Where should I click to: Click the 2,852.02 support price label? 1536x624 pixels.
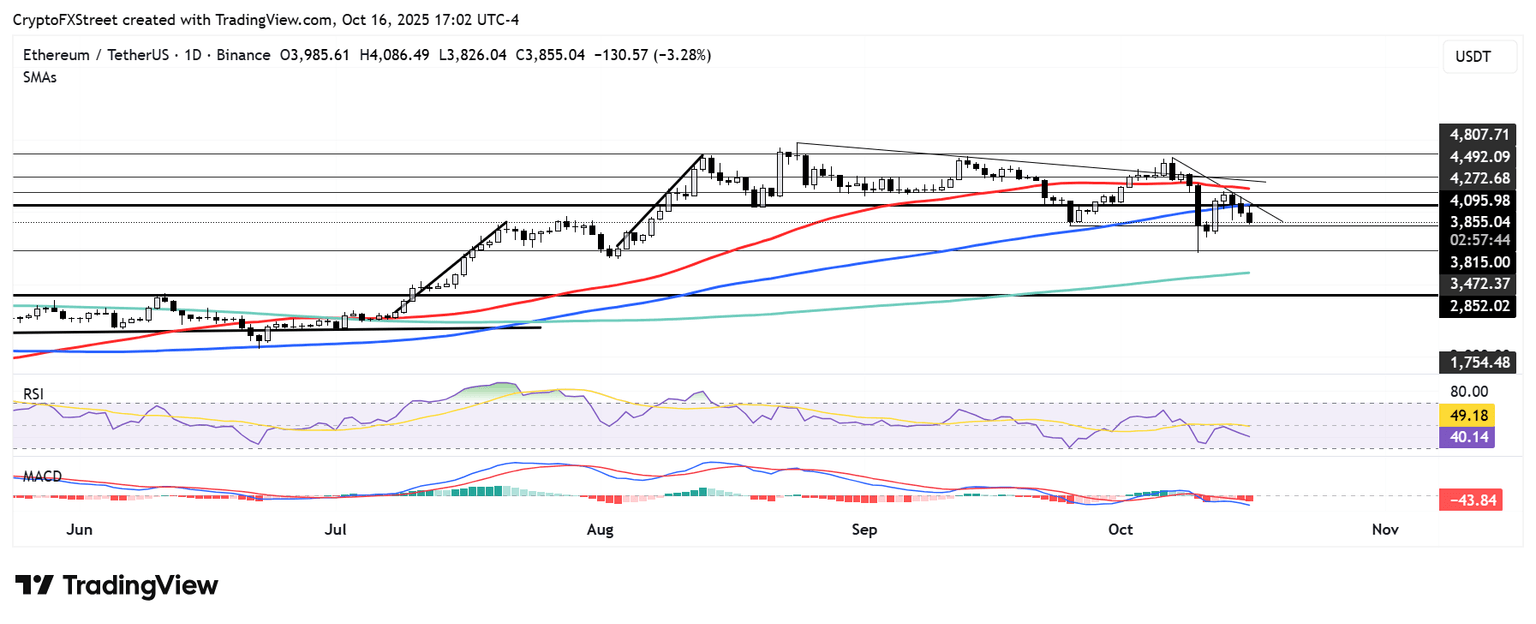point(1476,306)
